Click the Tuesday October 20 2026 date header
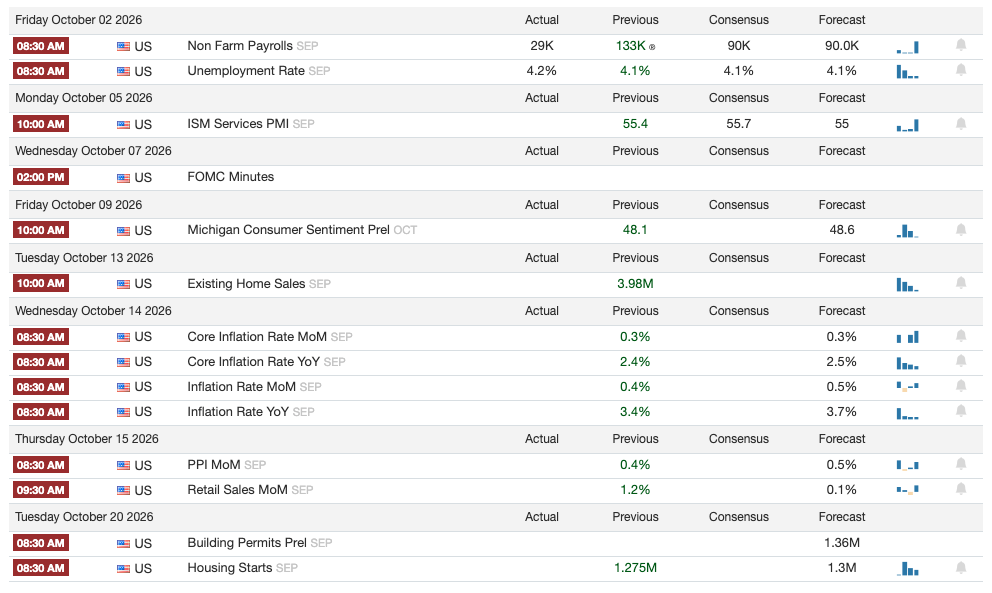 pyautogui.click(x=84, y=517)
